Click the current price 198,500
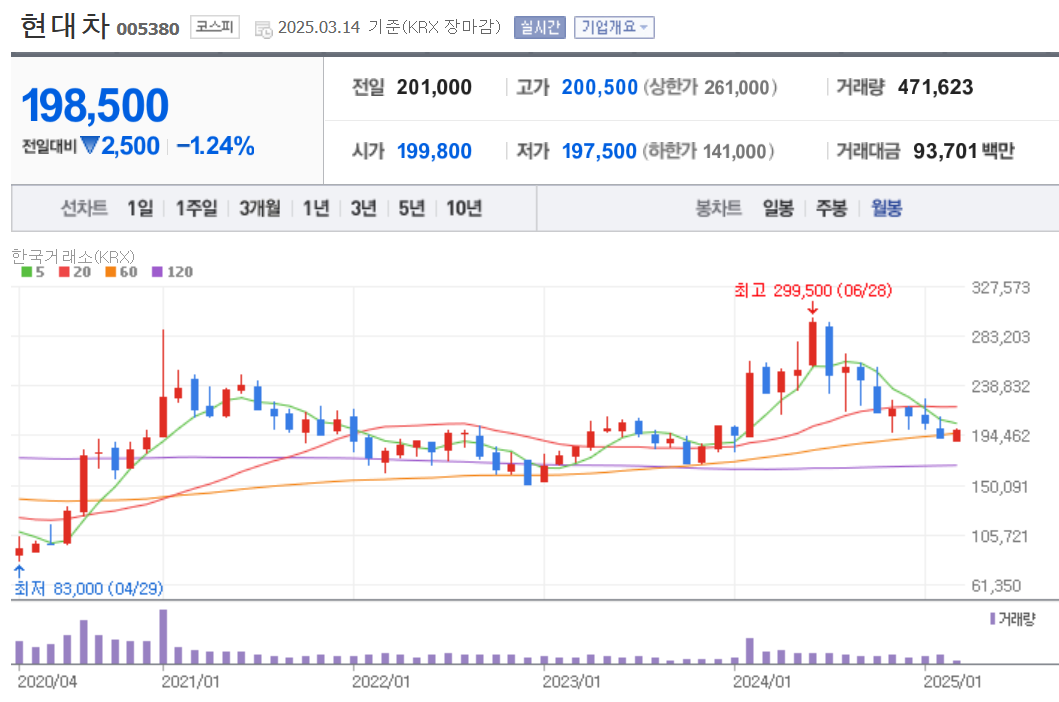The width and height of the screenshot is (1059, 702). coord(95,105)
